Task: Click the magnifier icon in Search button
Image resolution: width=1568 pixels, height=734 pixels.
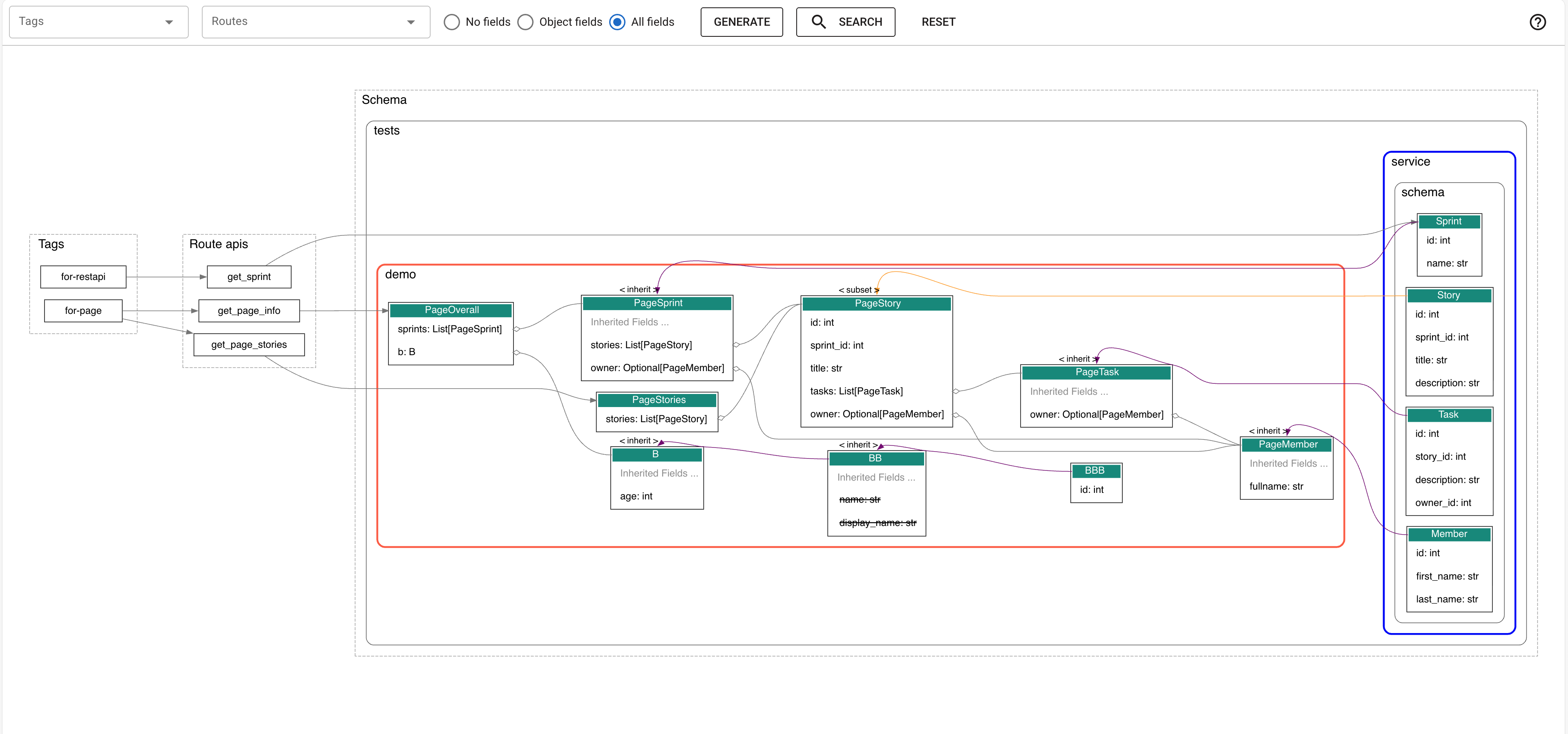Action: point(818,22)
